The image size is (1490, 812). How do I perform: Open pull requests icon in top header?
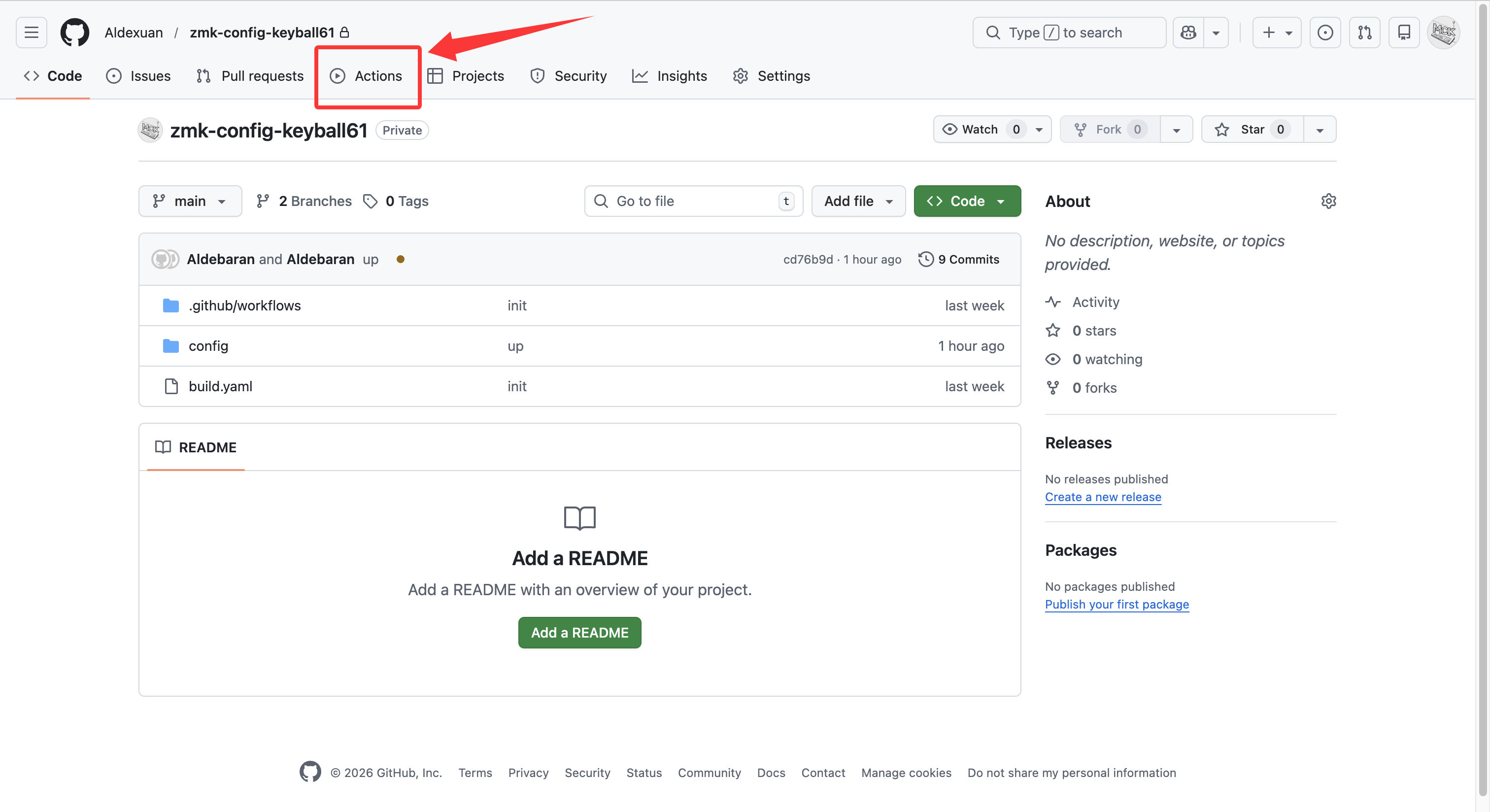click(x=1364, y=33)
